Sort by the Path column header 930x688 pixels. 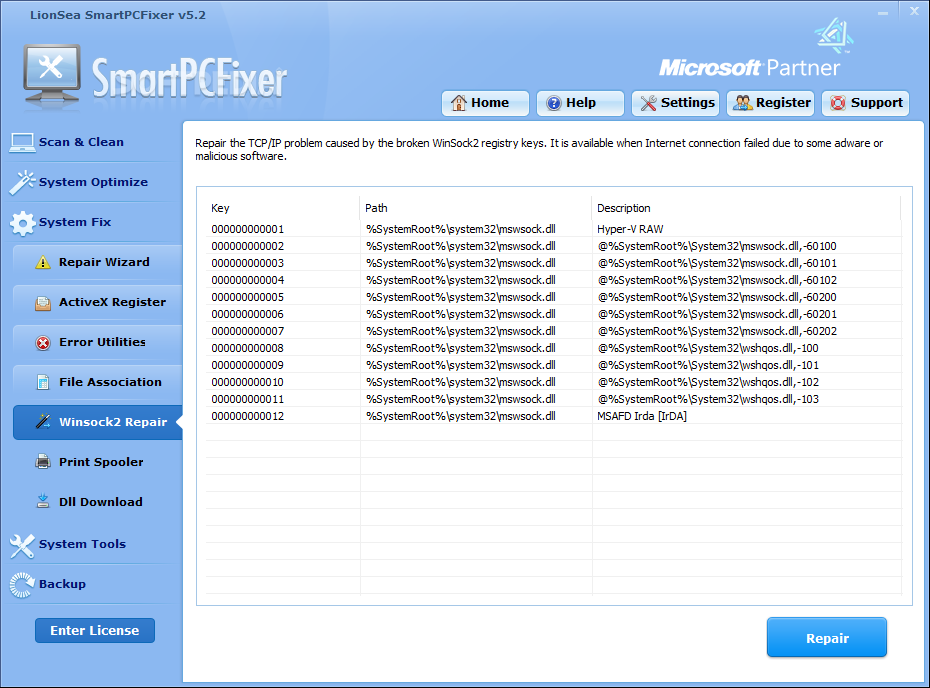click(476, 208)
